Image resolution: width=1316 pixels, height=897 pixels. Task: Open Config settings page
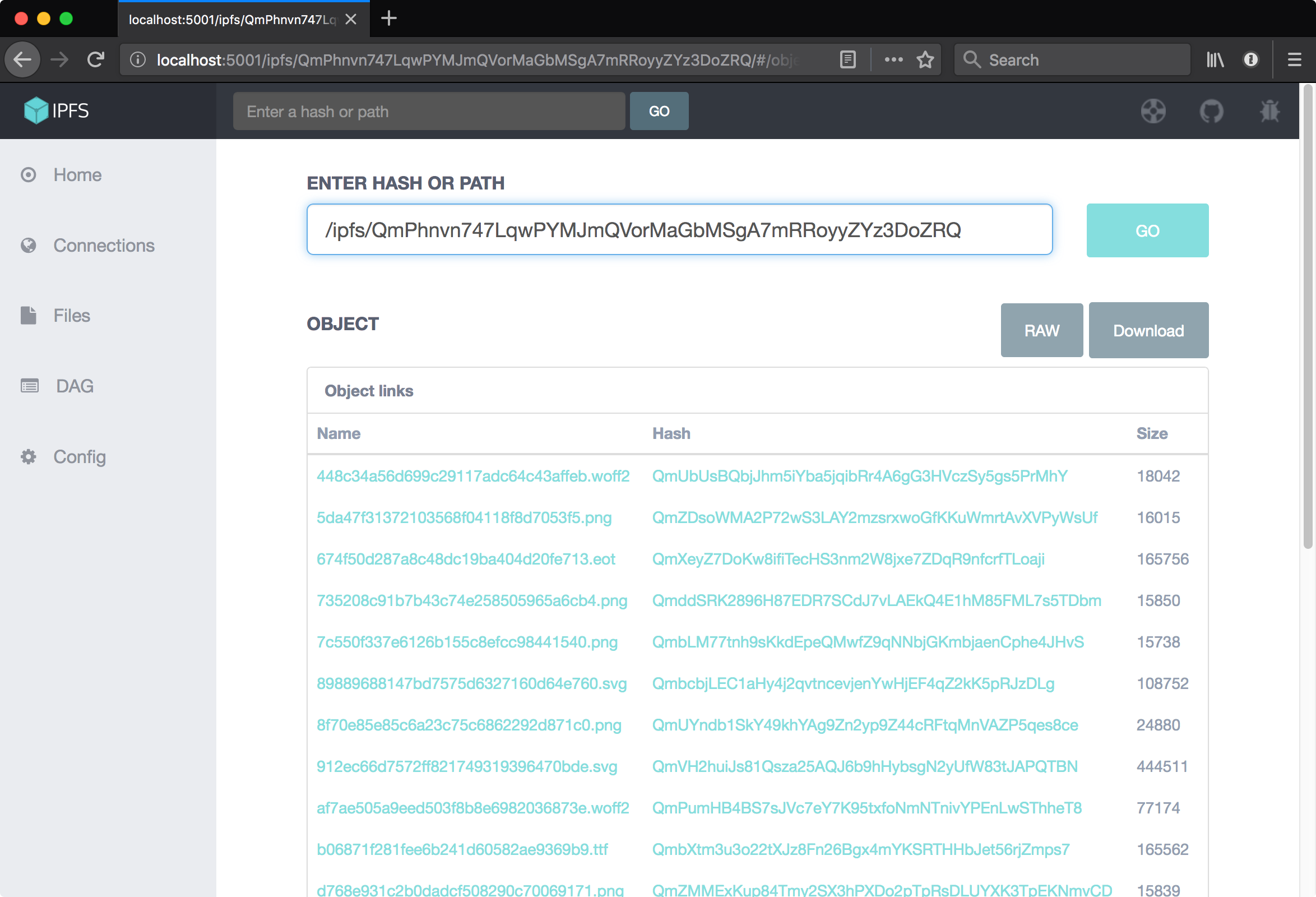[79, 456]
